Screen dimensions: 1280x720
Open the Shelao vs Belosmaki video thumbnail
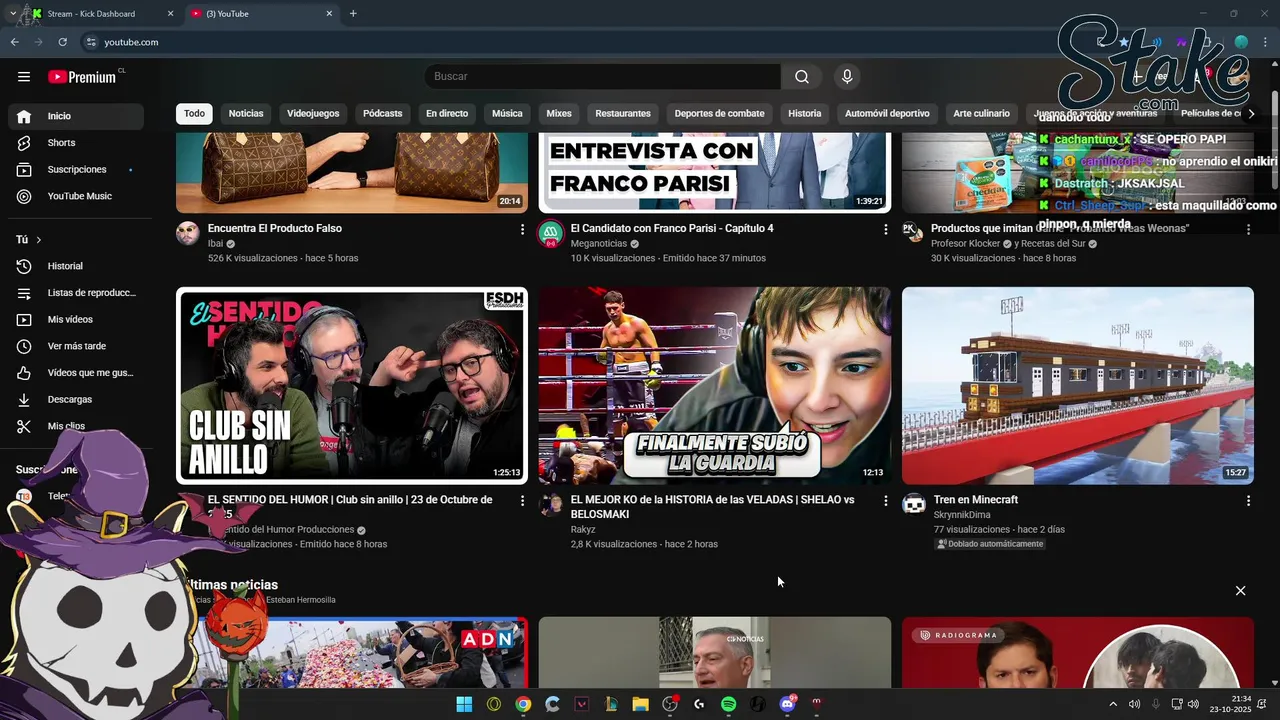[715, 386]
